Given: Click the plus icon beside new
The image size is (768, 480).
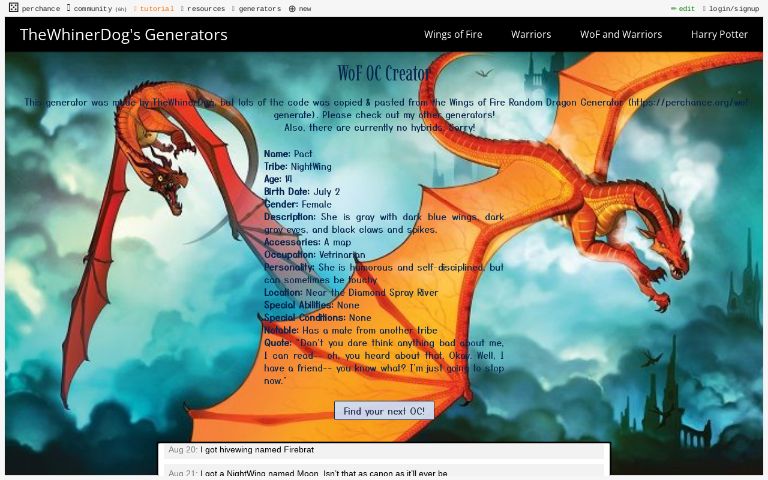Looking at the screenshot, I should click(x=292, y=8).
